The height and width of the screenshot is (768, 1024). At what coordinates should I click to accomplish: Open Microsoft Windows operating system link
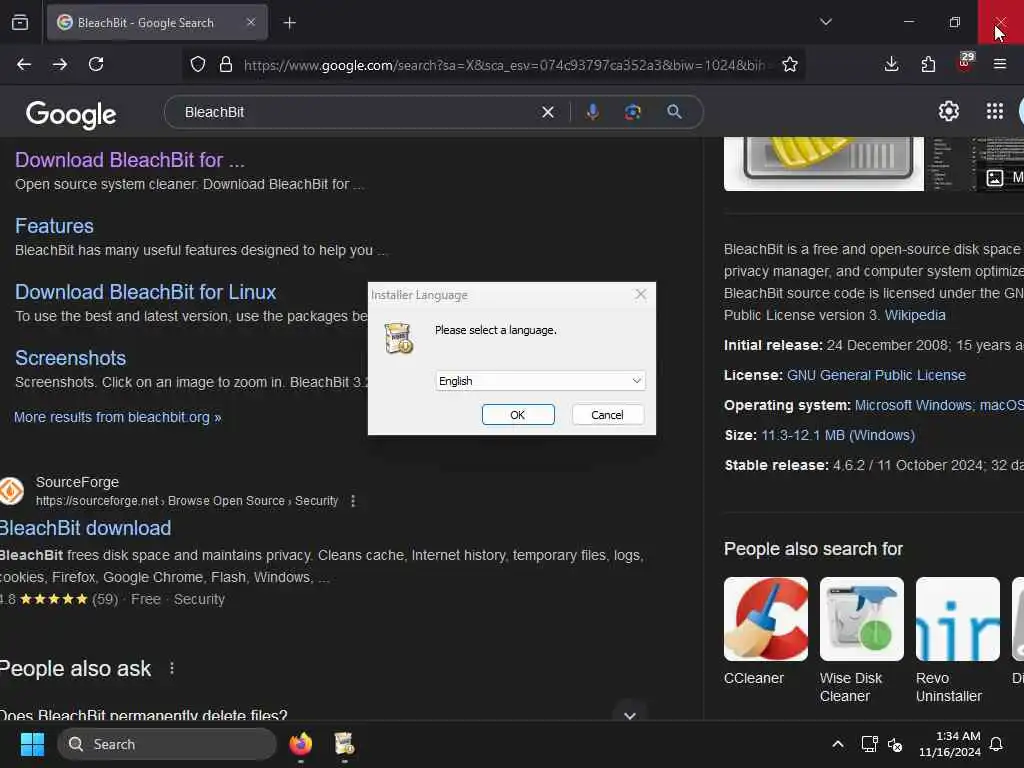click(x=912, y=406)
